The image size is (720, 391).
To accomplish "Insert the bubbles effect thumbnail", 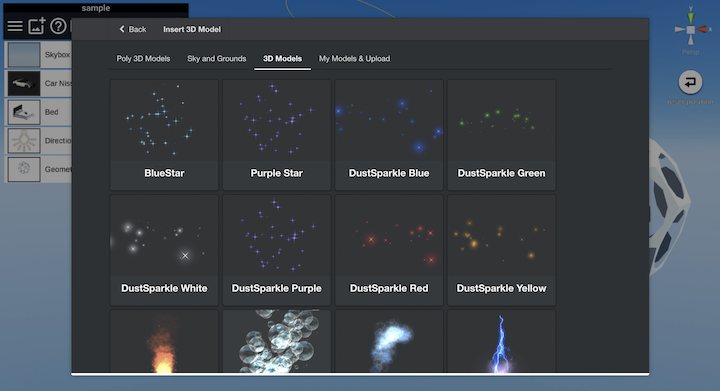I will (x=276, y=341).
